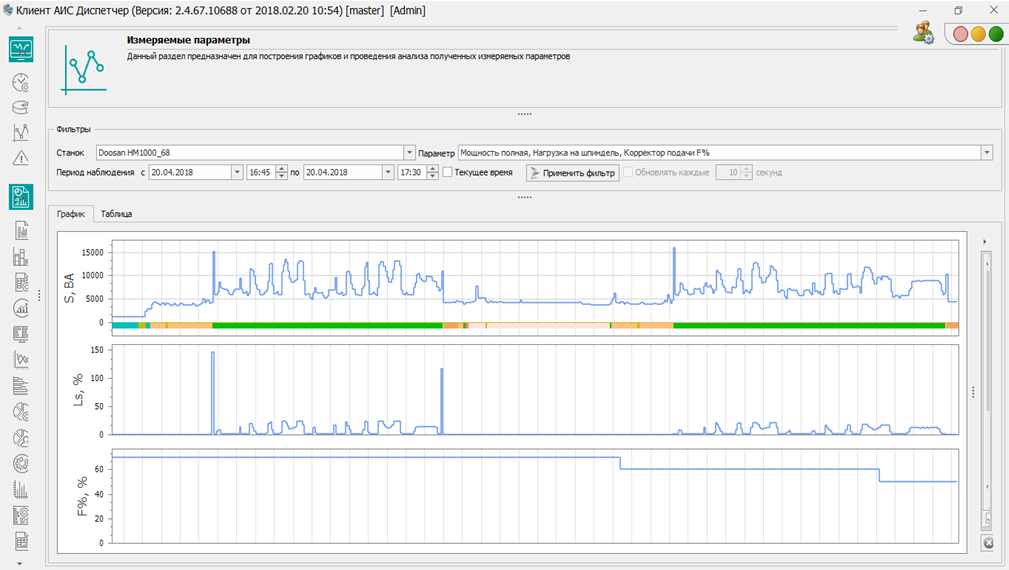Select the highlighted teal report sidebar icon
Viewport: 1009px width, 570px height.
[x=21, y=197]
